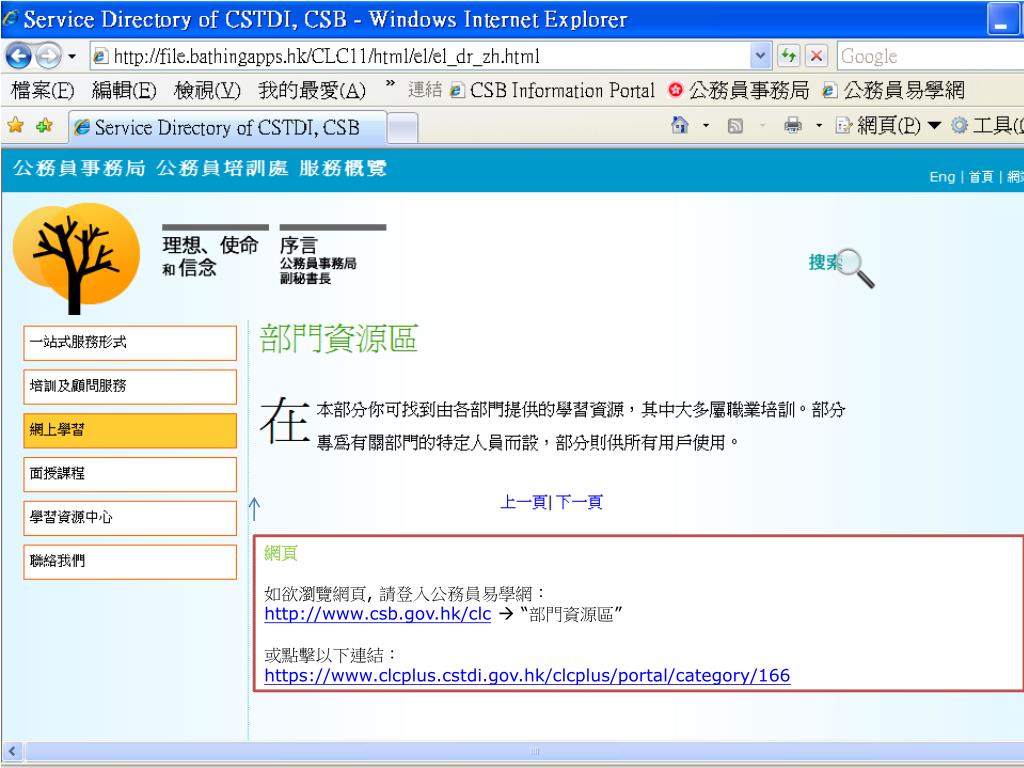Select highlighted 網上學習 sidebar item
The image size is (1024, 768).
click(x=130, y=430)
